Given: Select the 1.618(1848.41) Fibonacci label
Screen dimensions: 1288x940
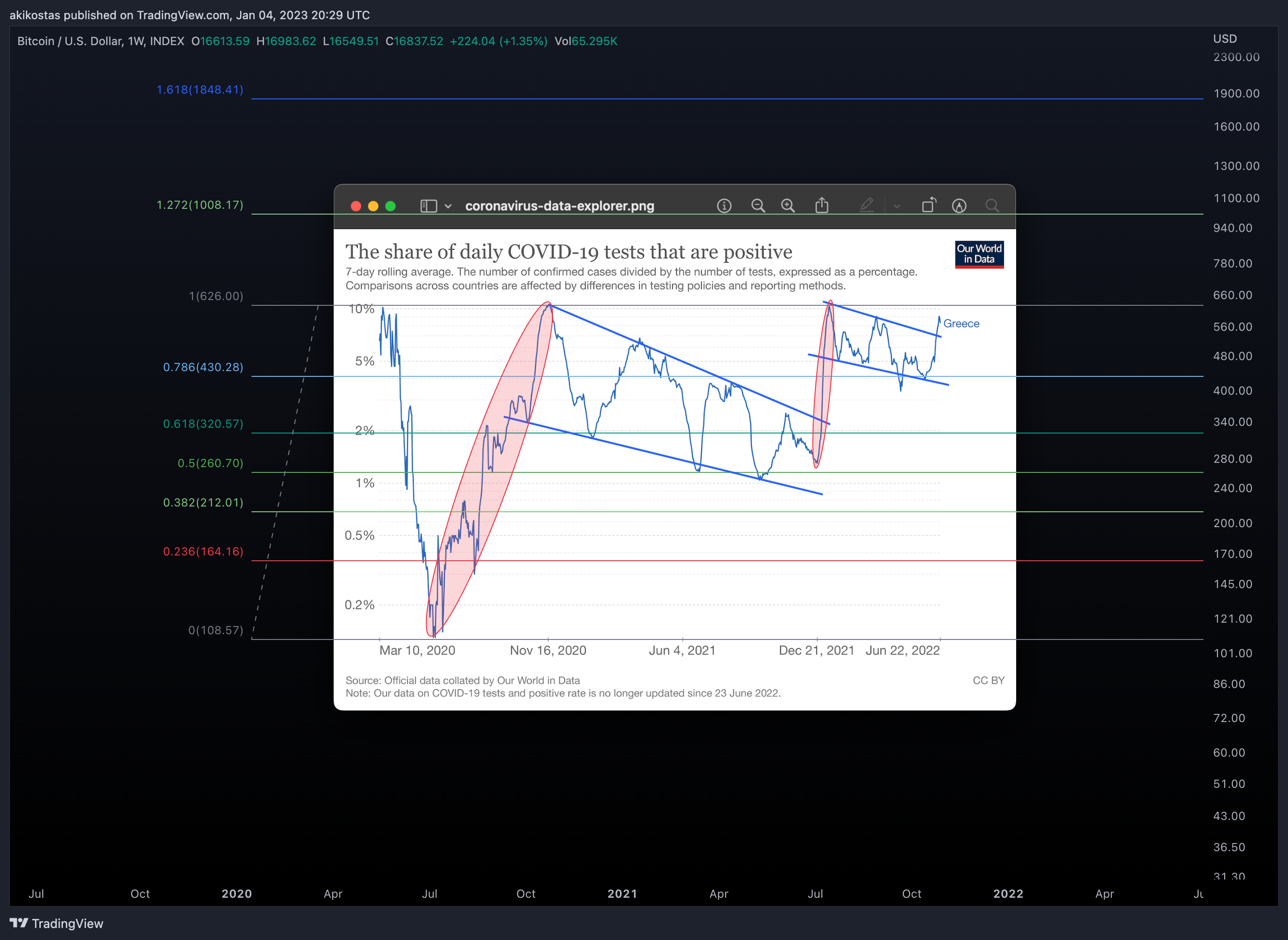Looking at the screenshot, I should pos(200,89).
